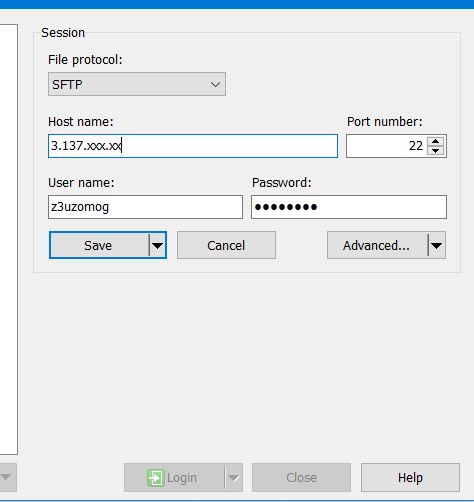Image resolution: width=474 pixels, height=502 pixels.
Task: Expand the Advanced button dropdown arrow
Action: [x=436, y=245]
